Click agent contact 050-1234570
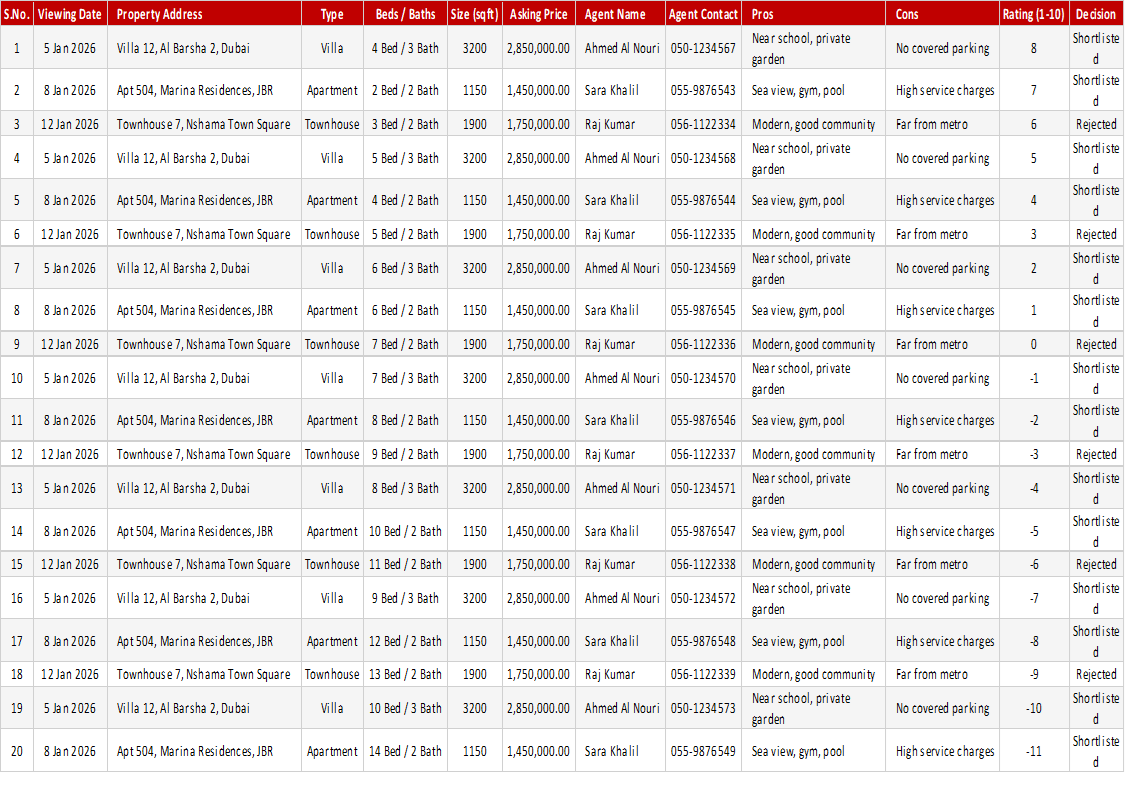The image size is (1125, 809). tap(703, 378)
